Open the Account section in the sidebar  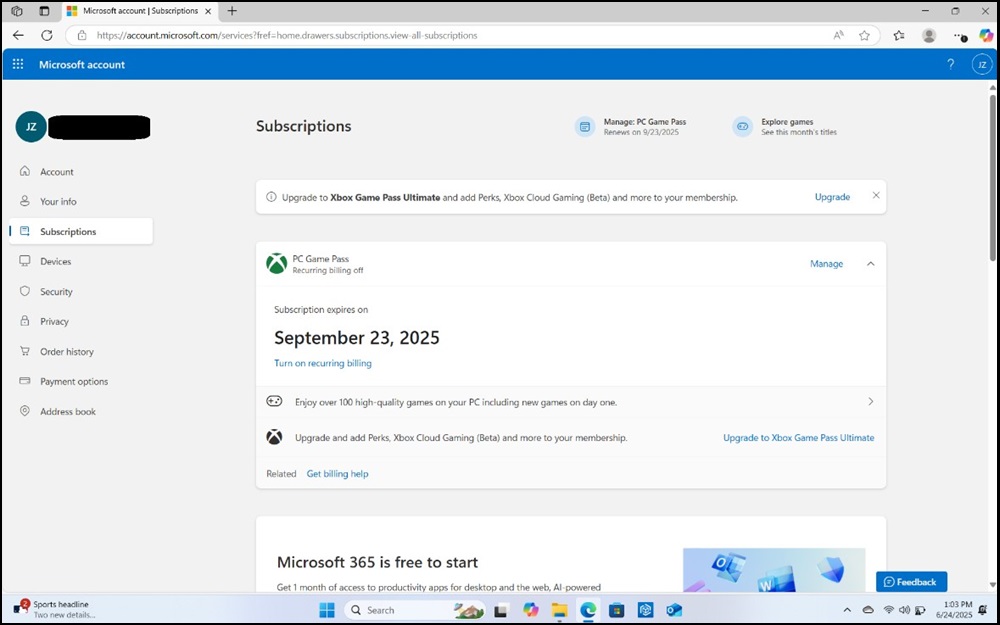point(56,171)
